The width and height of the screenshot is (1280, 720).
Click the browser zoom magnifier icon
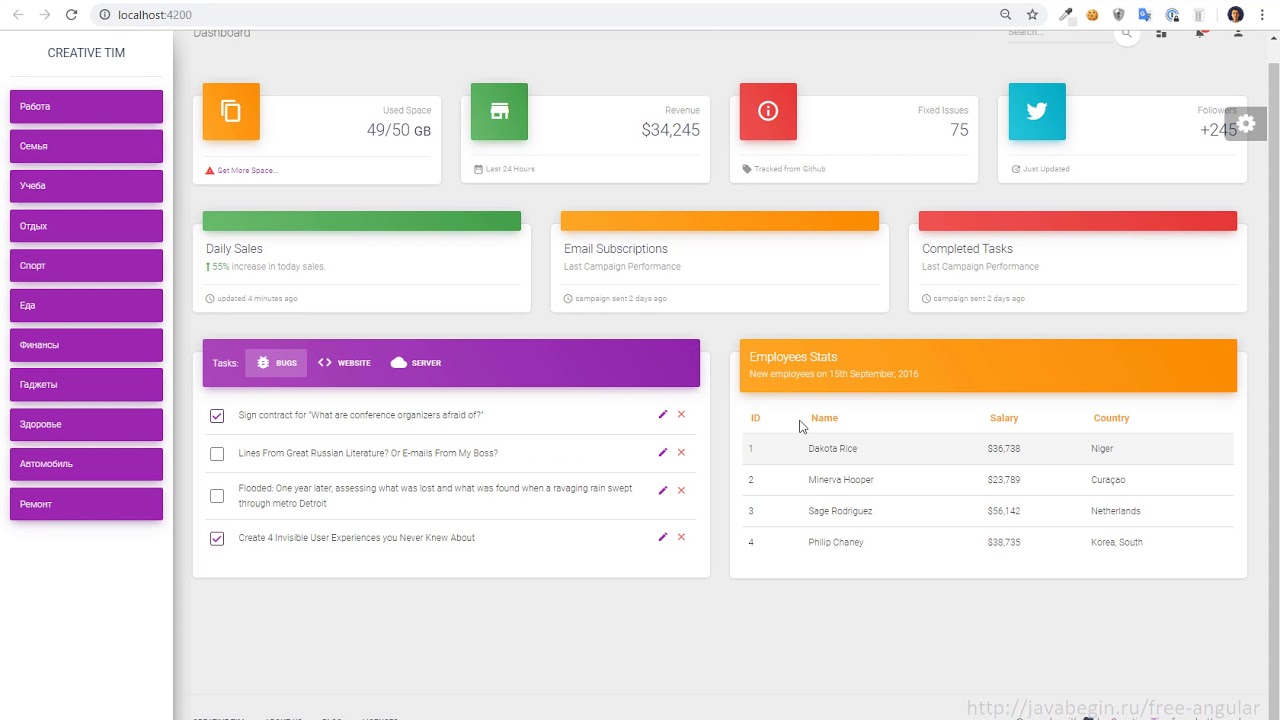pyautogui.click(x=1006, y=15)
